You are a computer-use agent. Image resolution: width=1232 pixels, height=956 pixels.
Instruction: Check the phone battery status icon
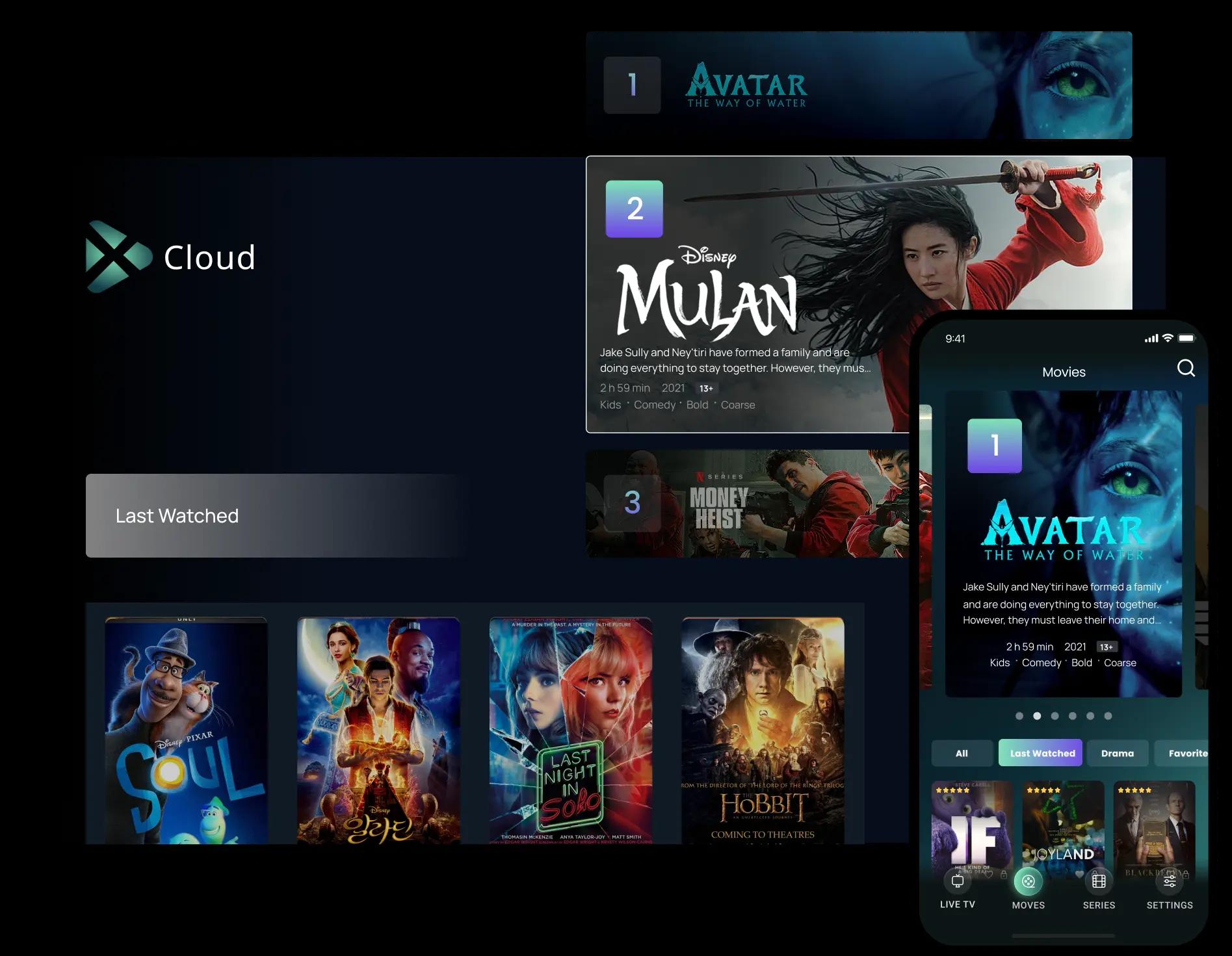(x=1186, y=338)
